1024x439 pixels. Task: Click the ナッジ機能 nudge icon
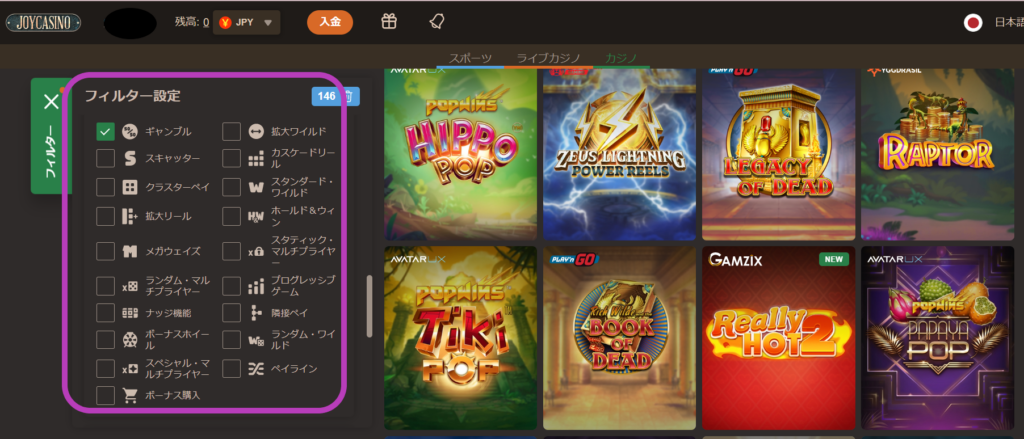point(130,313)
